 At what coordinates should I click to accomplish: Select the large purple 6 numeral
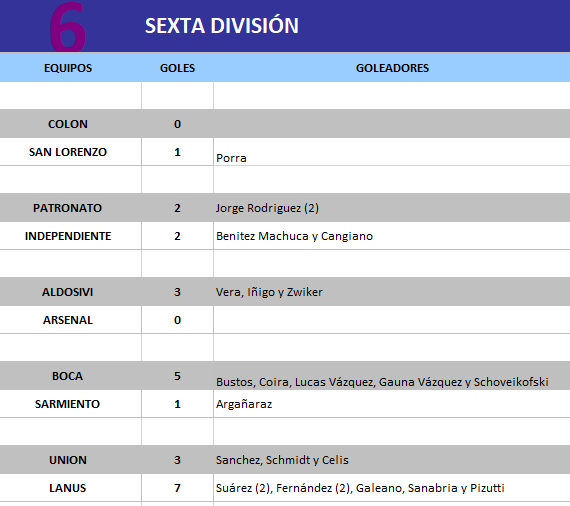pos(68,27)
